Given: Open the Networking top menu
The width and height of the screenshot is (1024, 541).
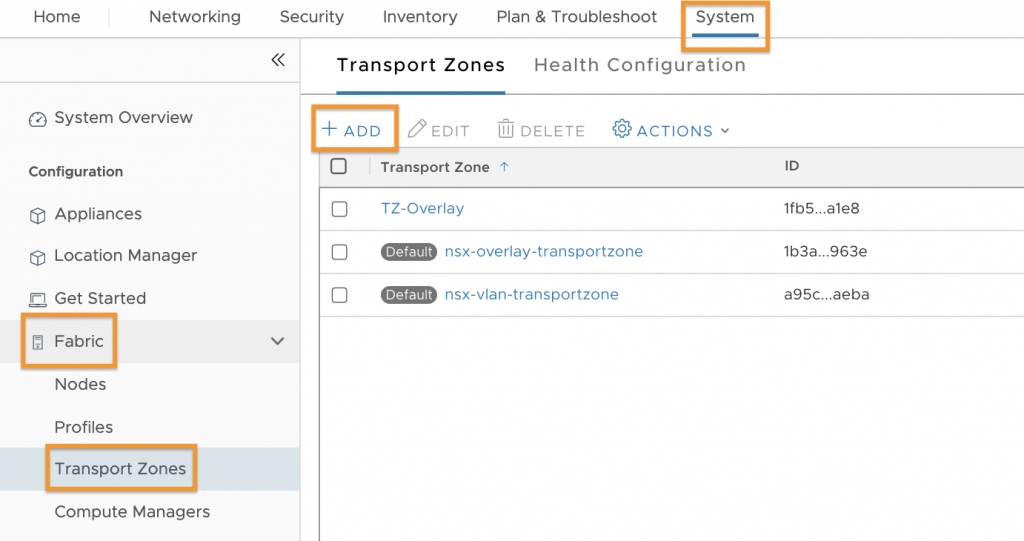Looking at the screenshot, I should pos(195,17).
